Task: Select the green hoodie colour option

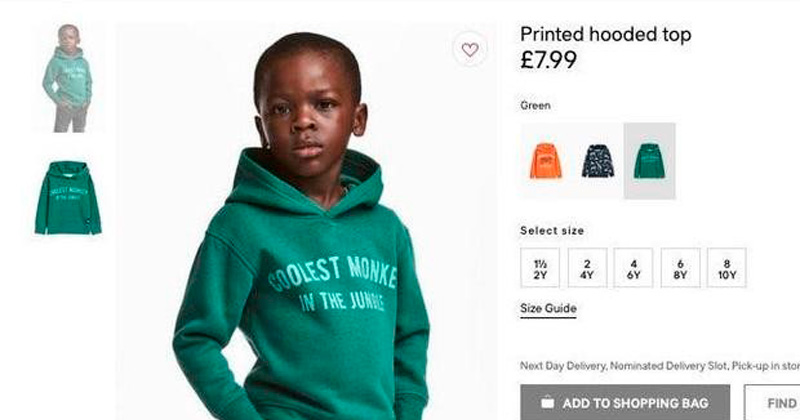Action: point(649,160)
